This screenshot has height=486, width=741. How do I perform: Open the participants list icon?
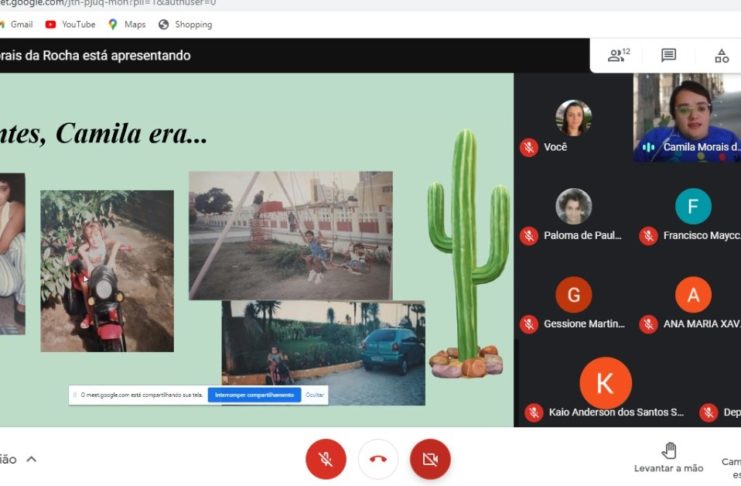pyautogui.click(x=618, y=56)
